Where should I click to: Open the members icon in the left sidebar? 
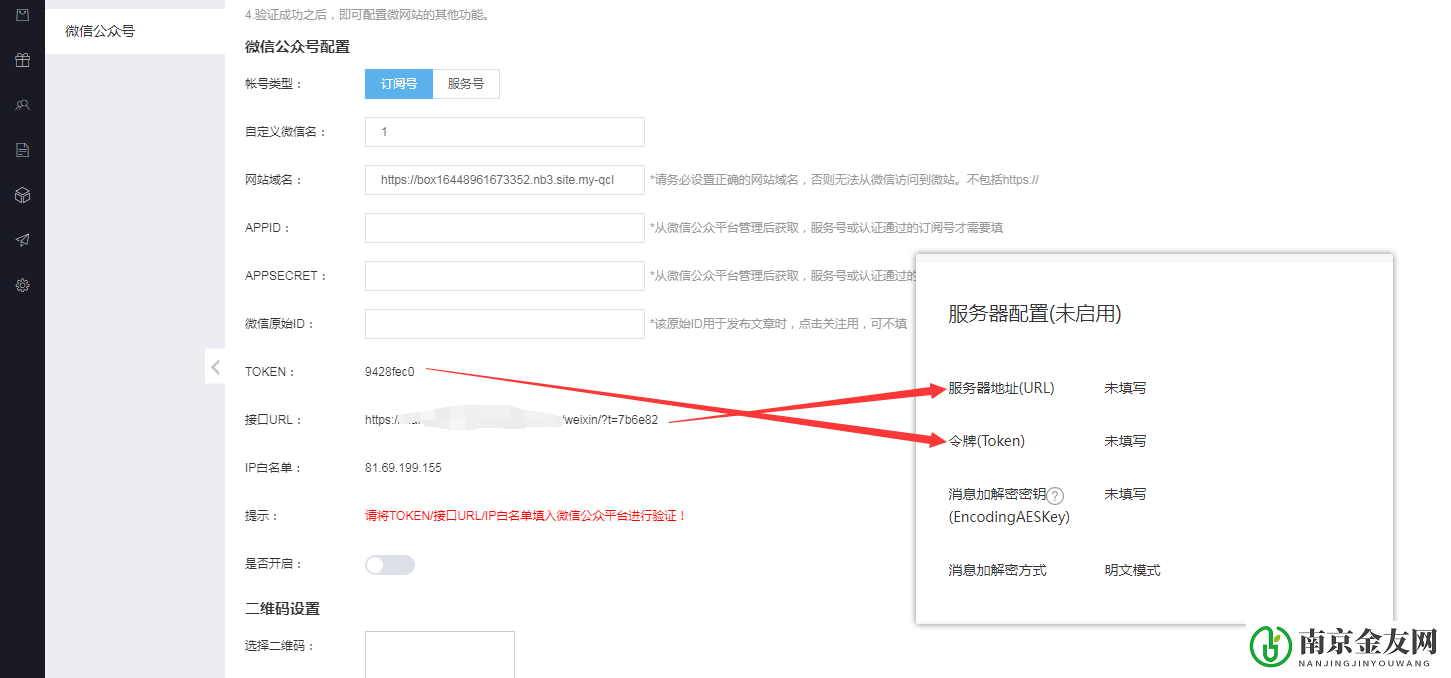(22, 104)
